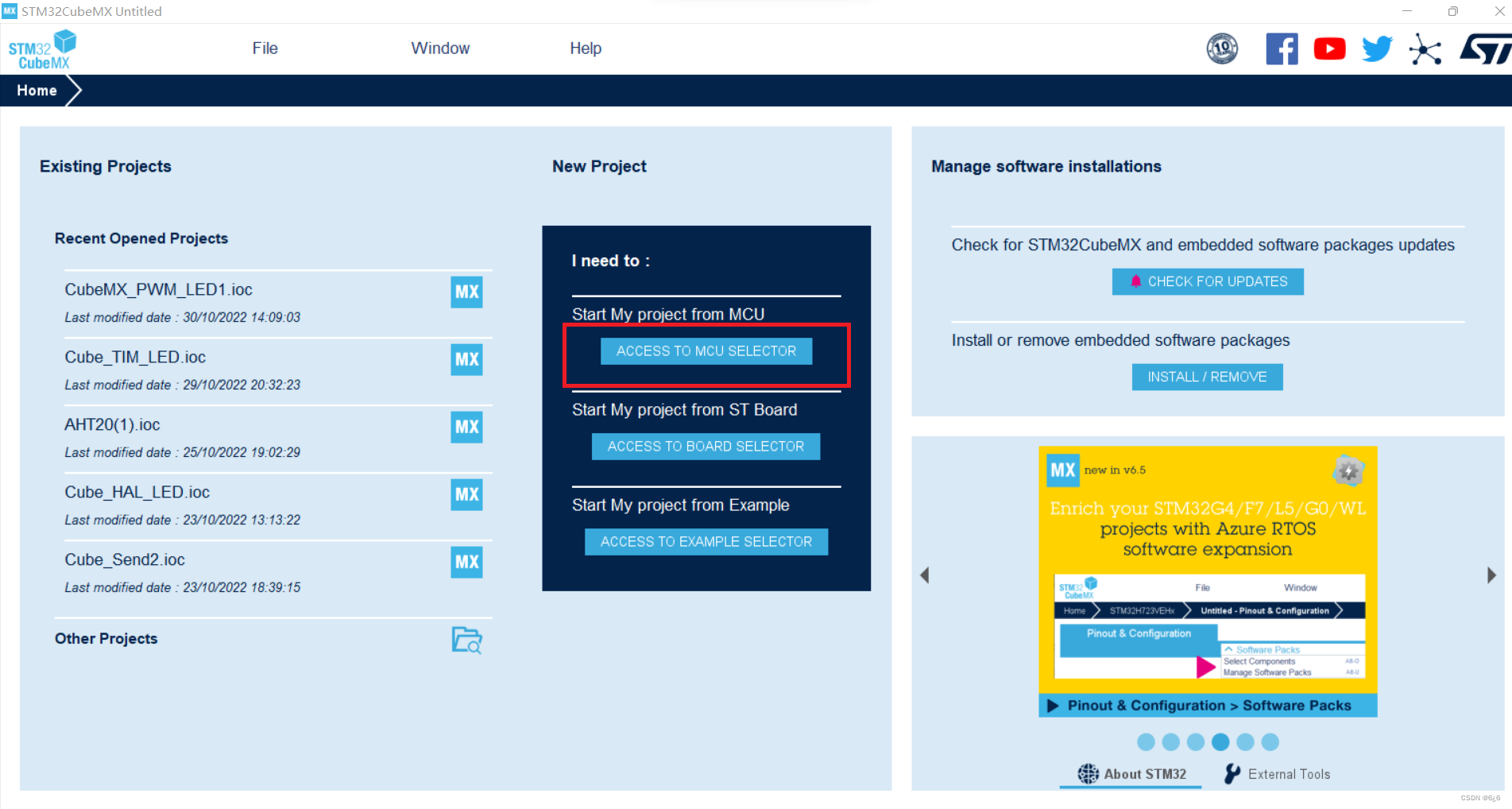Image resolution: width=1512 pixels, height=809 pixels.
Task: Click MX icon for CubeMX_PWM_LED1.ioc
Action: click(466, 292)
